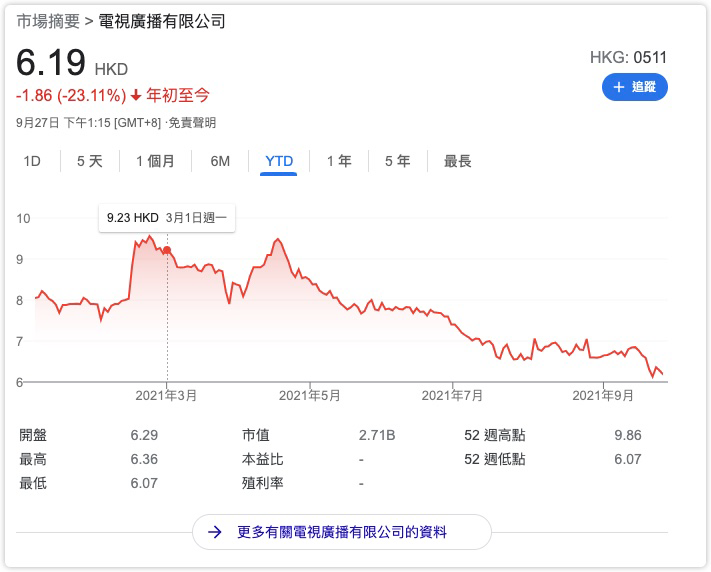Click the 市場摘要 breadcrumb
Viewport: 711px width, 572px height.
pyautogui.click(x=48, y=21)
